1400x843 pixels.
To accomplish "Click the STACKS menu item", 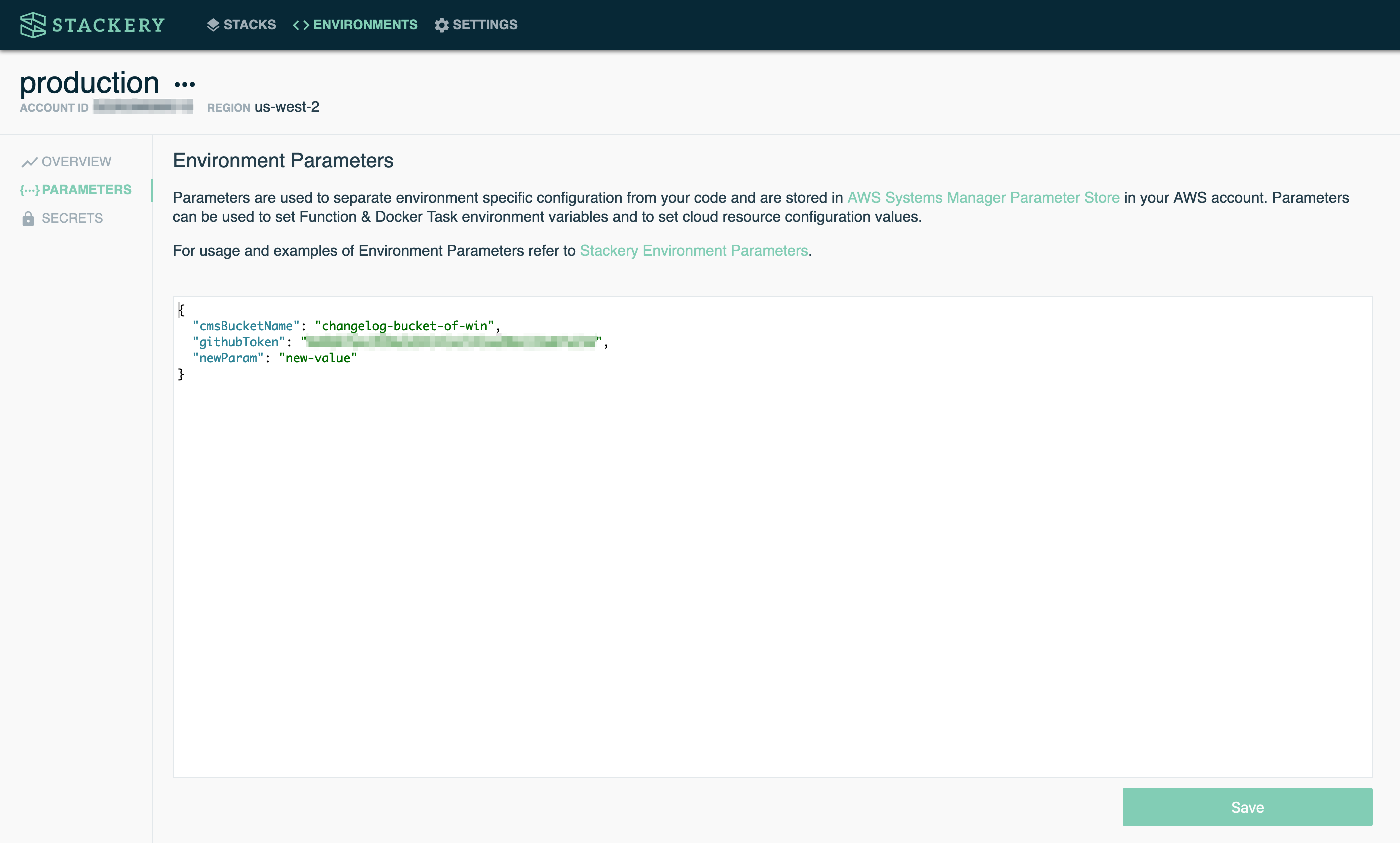I will click(241, 24).
